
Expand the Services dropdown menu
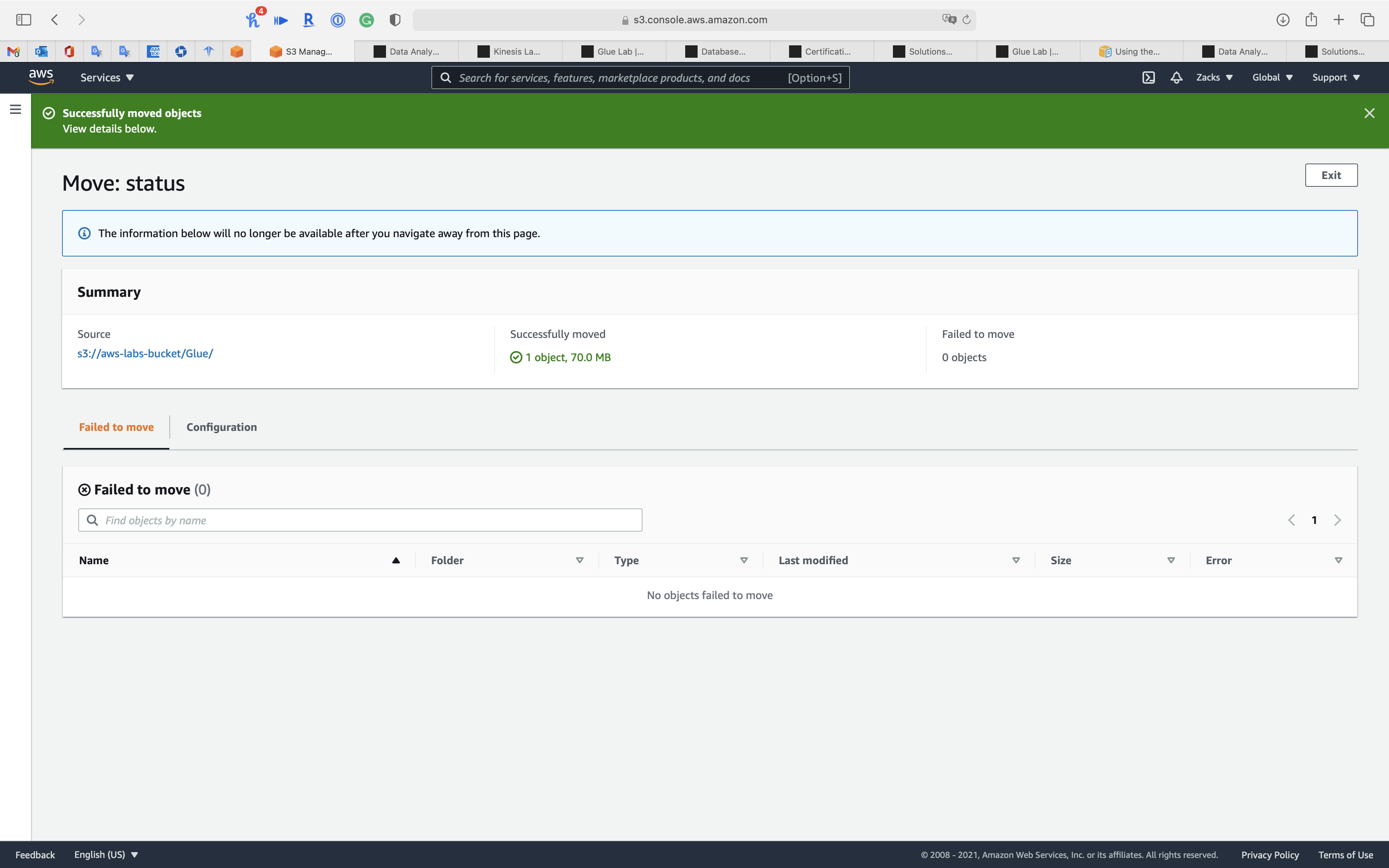point(107,77)
